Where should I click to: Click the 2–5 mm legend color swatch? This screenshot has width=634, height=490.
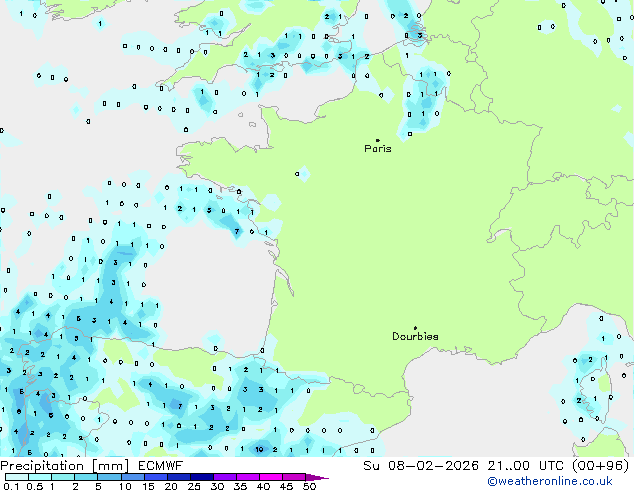[86, 477]
